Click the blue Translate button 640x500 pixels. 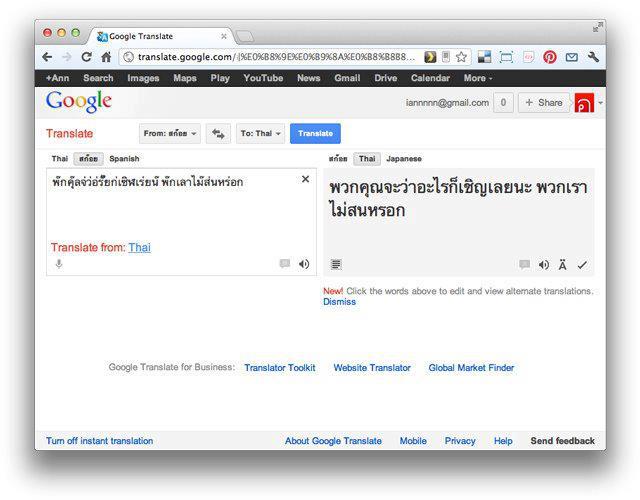(x=315, y=133)
